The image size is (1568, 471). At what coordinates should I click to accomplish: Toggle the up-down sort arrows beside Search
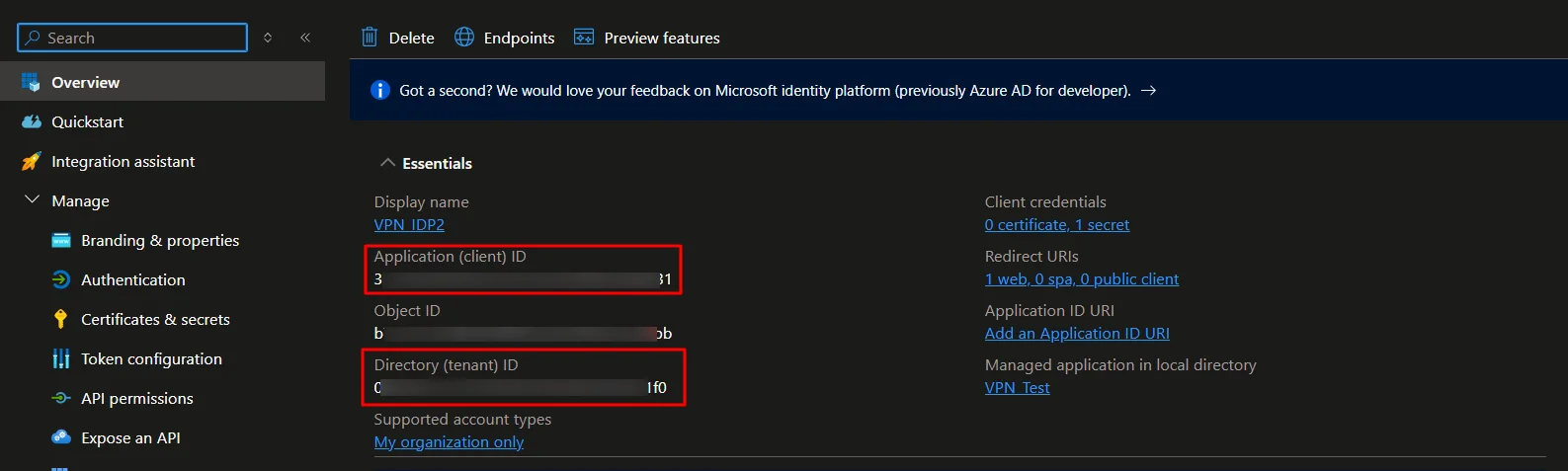click(x=268, y=38)
